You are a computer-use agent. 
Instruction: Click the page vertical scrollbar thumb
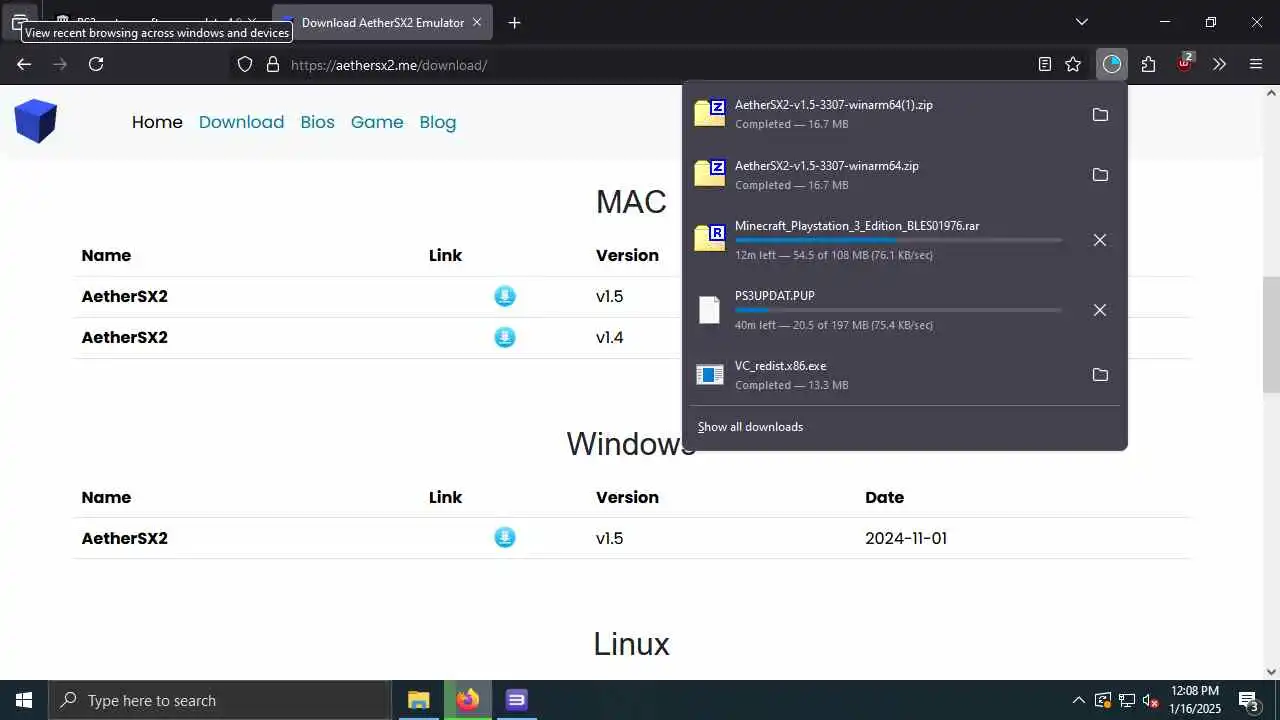tap(1271, 335)
